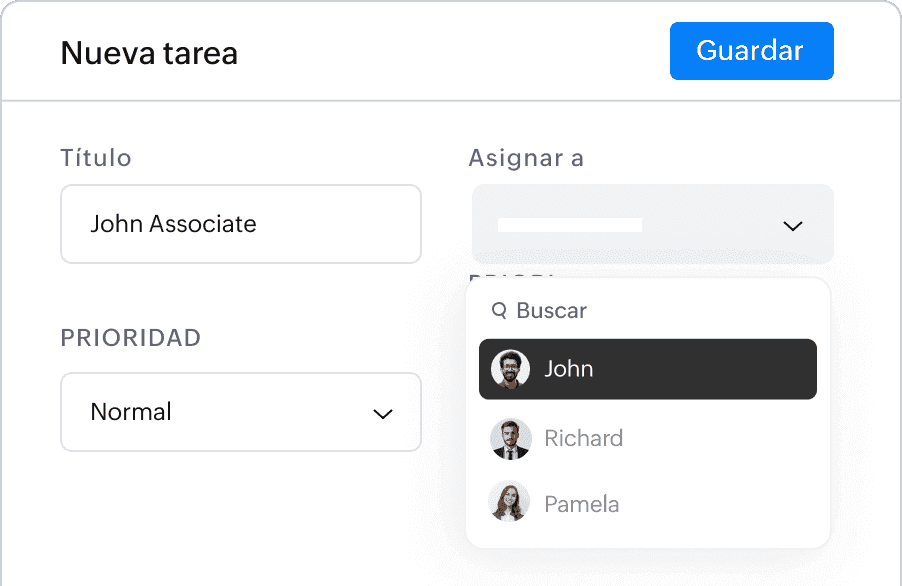Assign the task to Richard by name

pos(583,439)
